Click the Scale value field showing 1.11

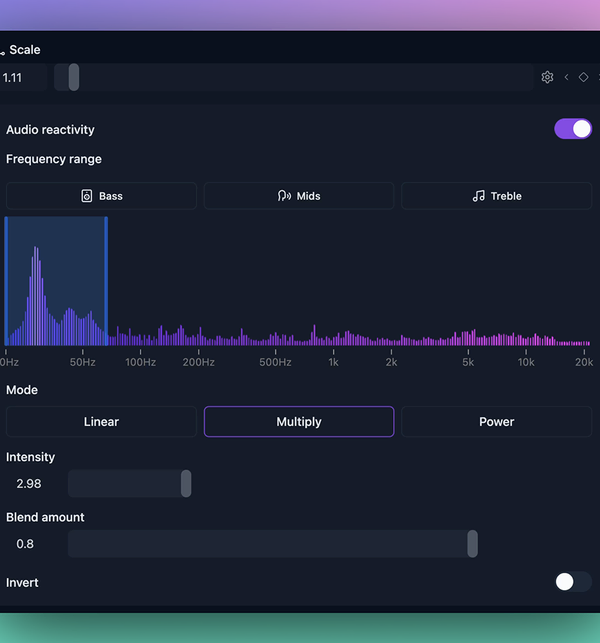(20, 77)
